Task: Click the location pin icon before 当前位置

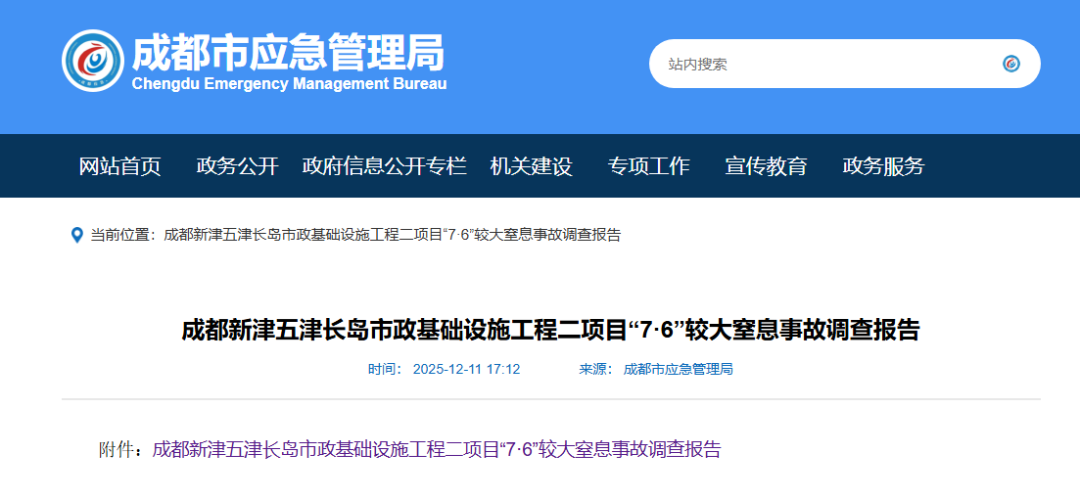Action: pyautogui.click(x=77, y=235)
